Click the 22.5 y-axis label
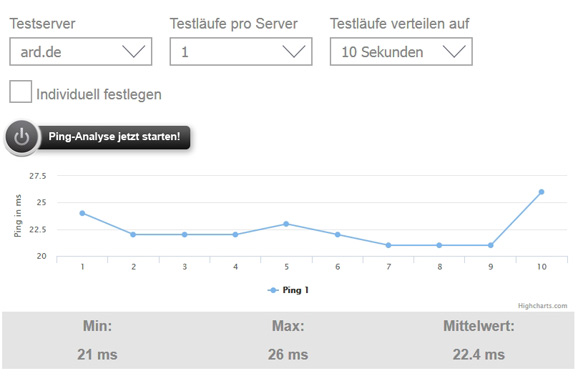The height and width of the screenshot is (381, 588). pyautogui.click(x=38, y=230)
